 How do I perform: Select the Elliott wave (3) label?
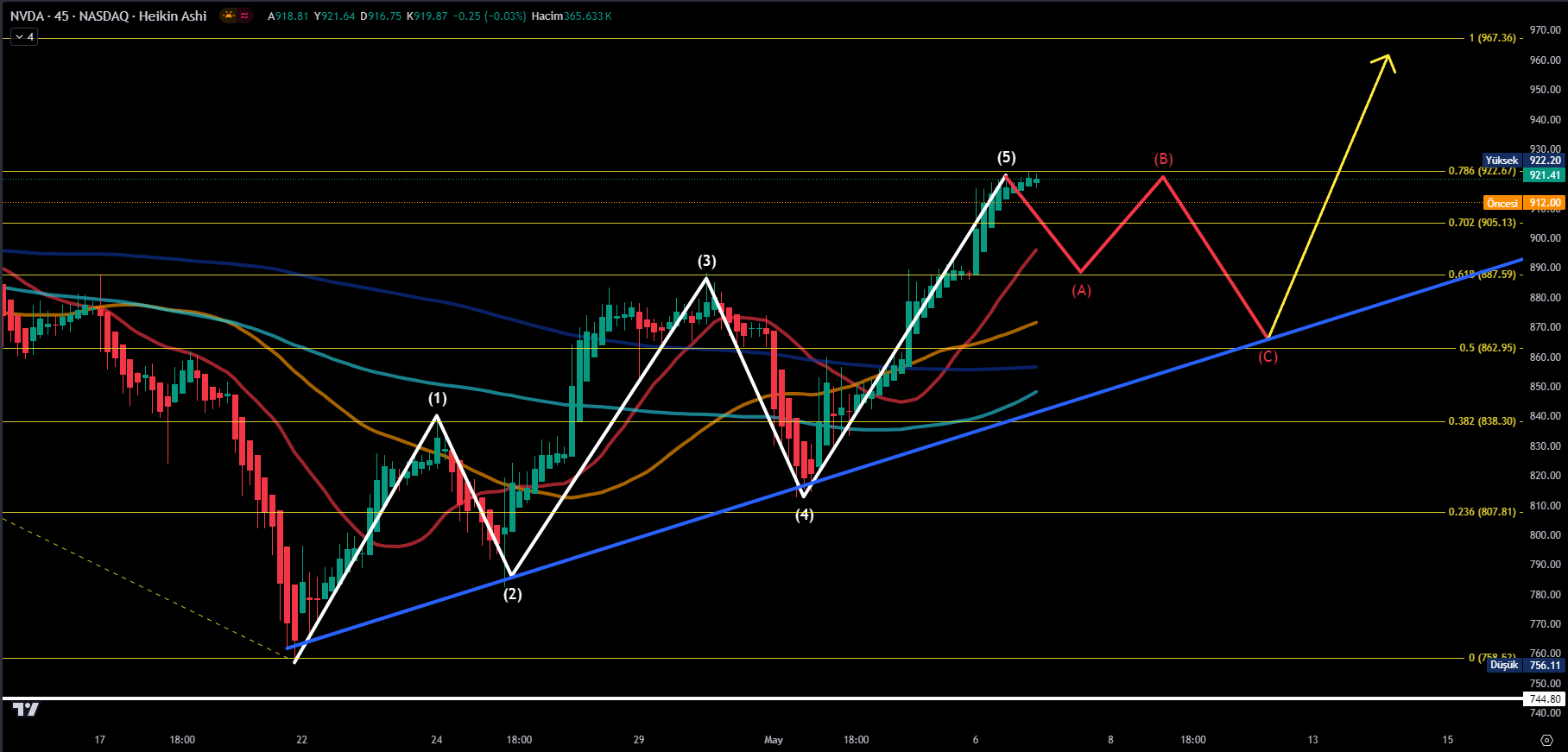tap(707, 261)
